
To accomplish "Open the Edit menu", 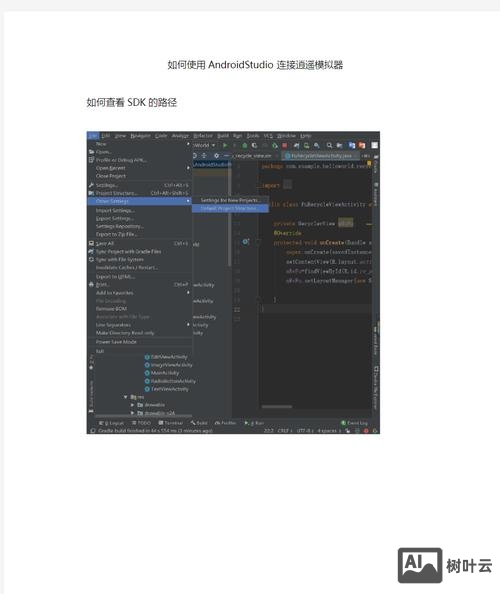I will pyautogui.click(x=106, y=136).
